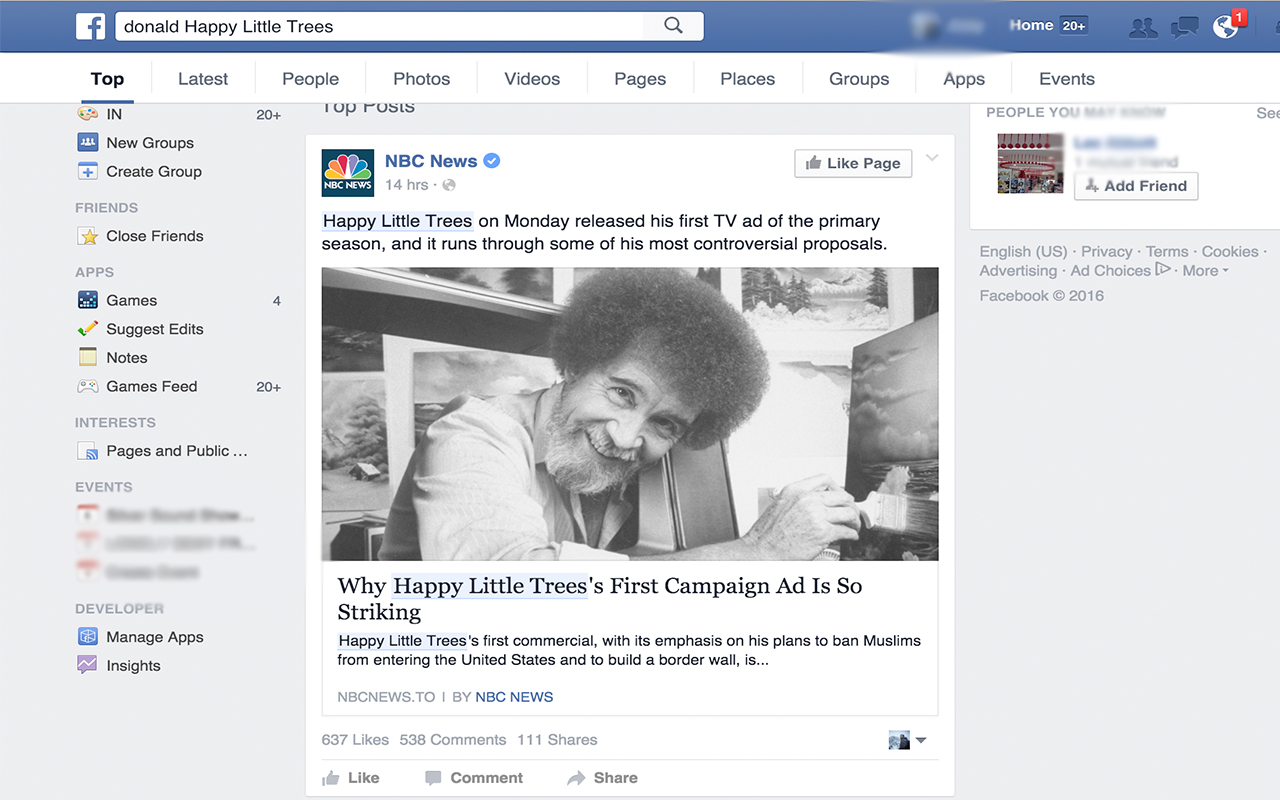Viewport: 1280px width, 800px height.
Task: Open the notifications globe icon
Action: coord(1226,27)
